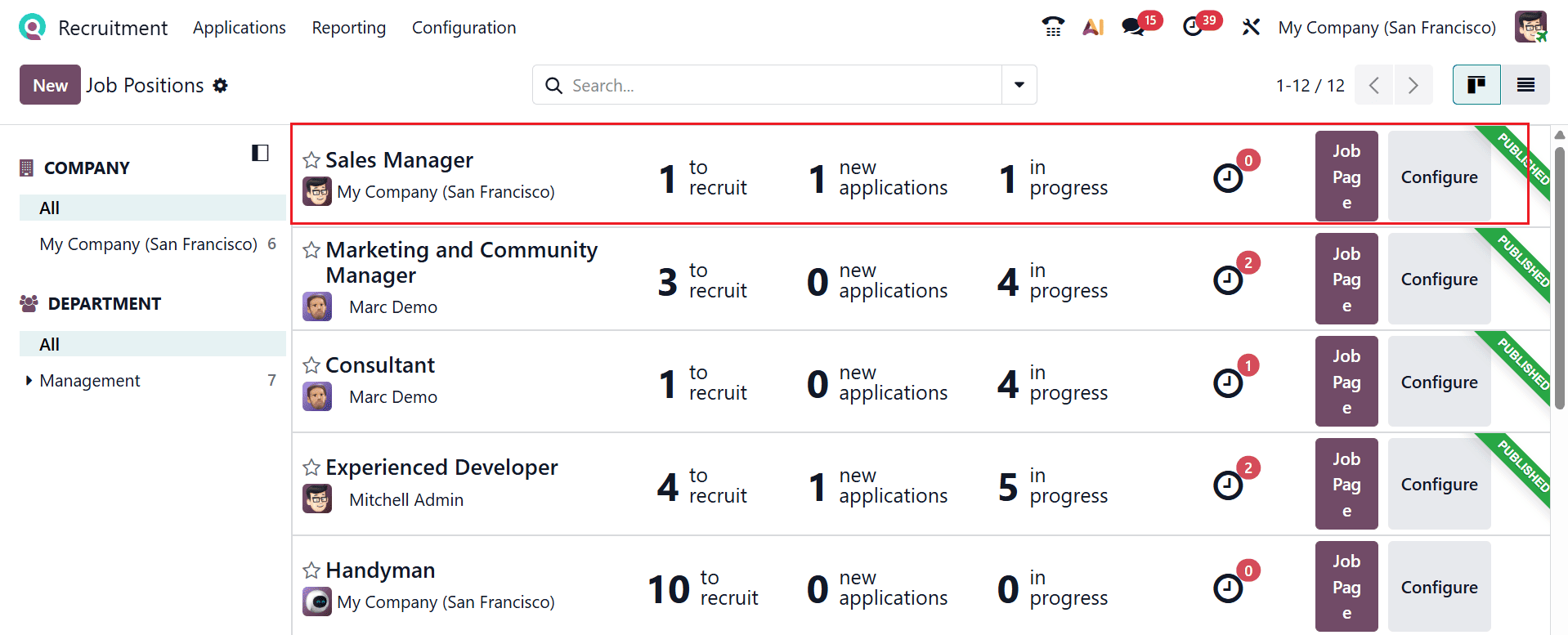Screen dimensions: 1568x635
Task: Expand the Management department tree
Action: (x=29, y=381)
